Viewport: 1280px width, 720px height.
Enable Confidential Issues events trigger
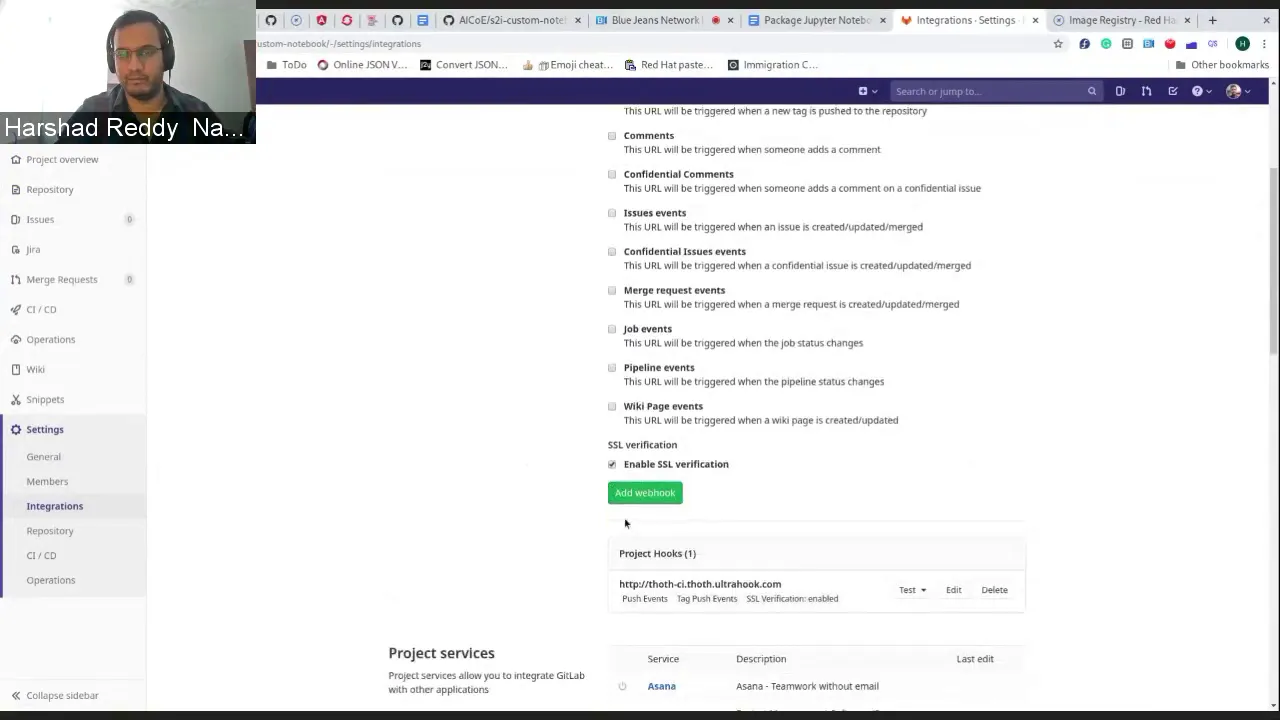point(612,252)
